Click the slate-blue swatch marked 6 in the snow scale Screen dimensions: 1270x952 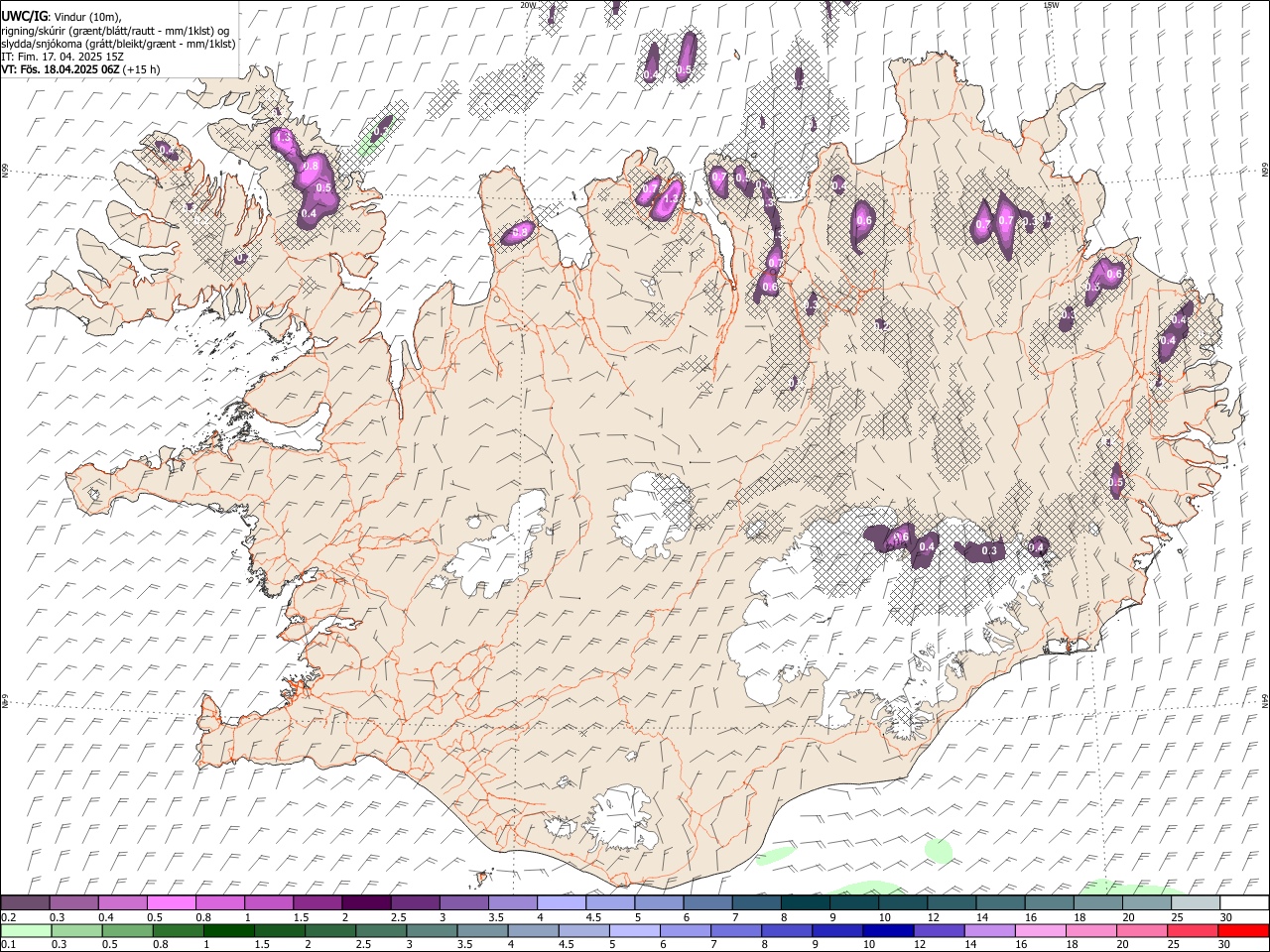[708, 903]
